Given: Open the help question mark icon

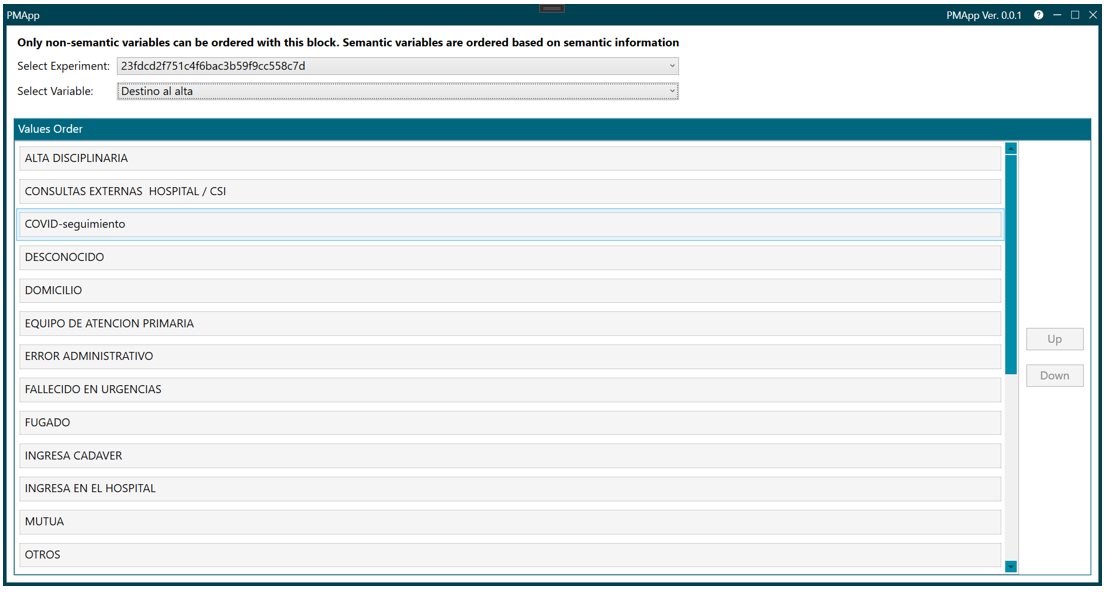Looking at the screenshot, I should 1038,15.
